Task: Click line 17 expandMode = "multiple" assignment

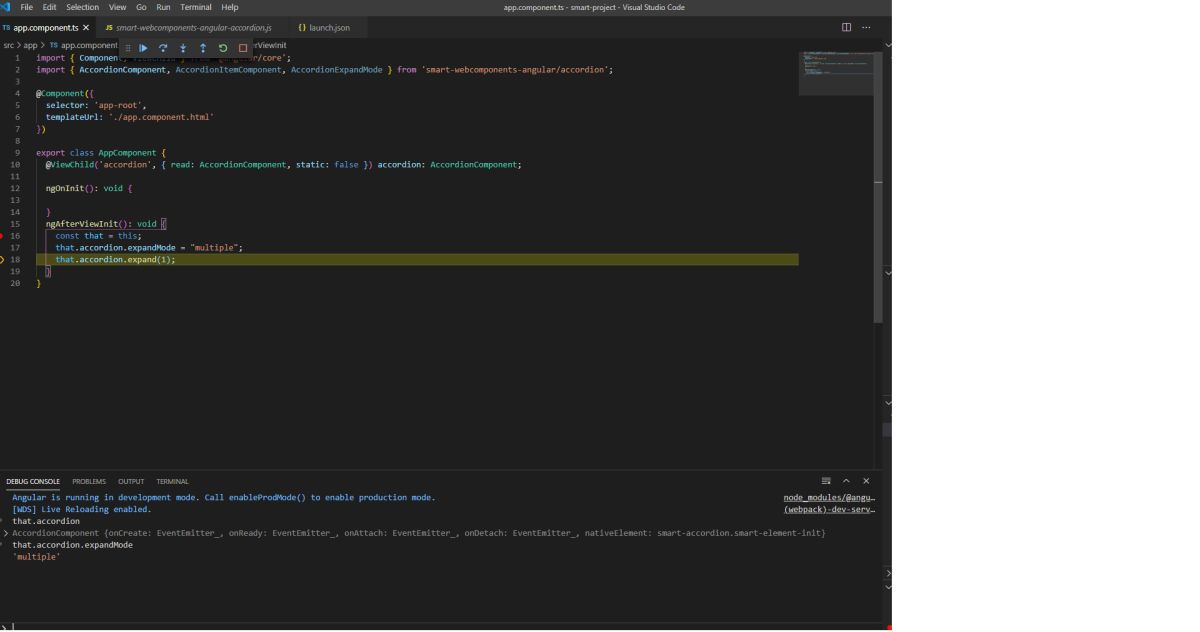Action: point(149,248)
